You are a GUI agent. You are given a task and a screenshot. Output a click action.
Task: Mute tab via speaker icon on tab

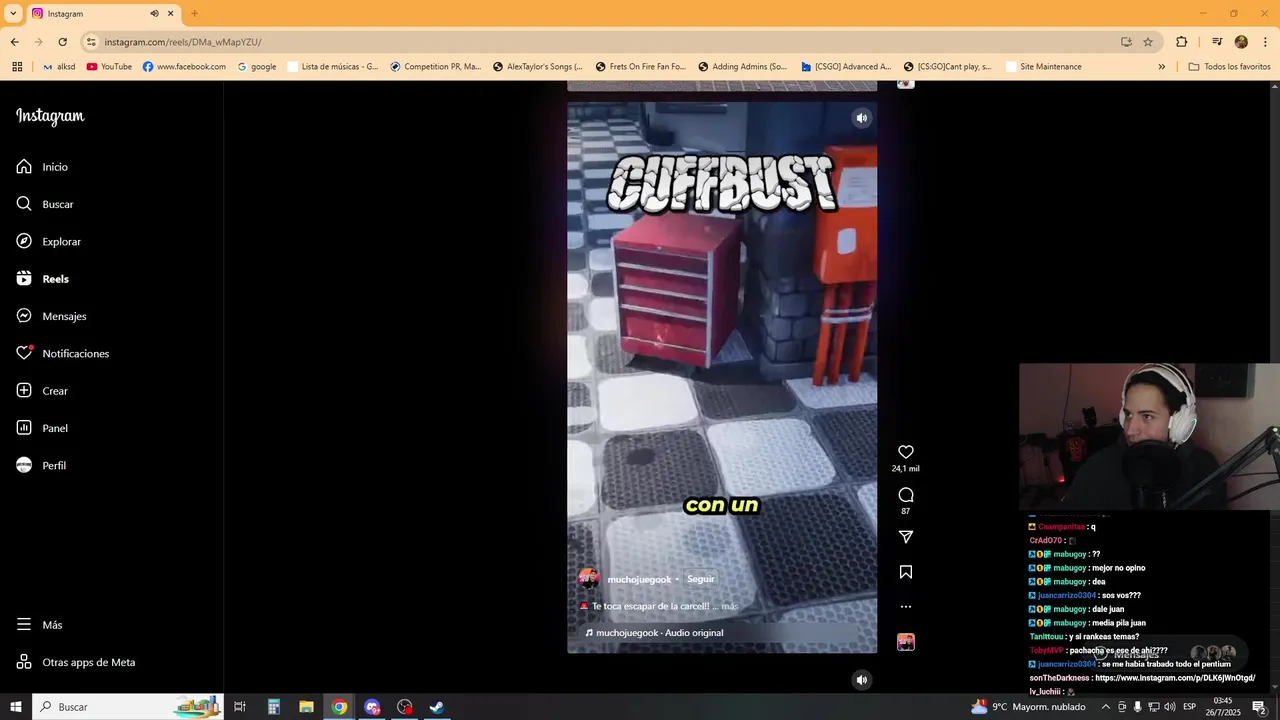point(155,14)
